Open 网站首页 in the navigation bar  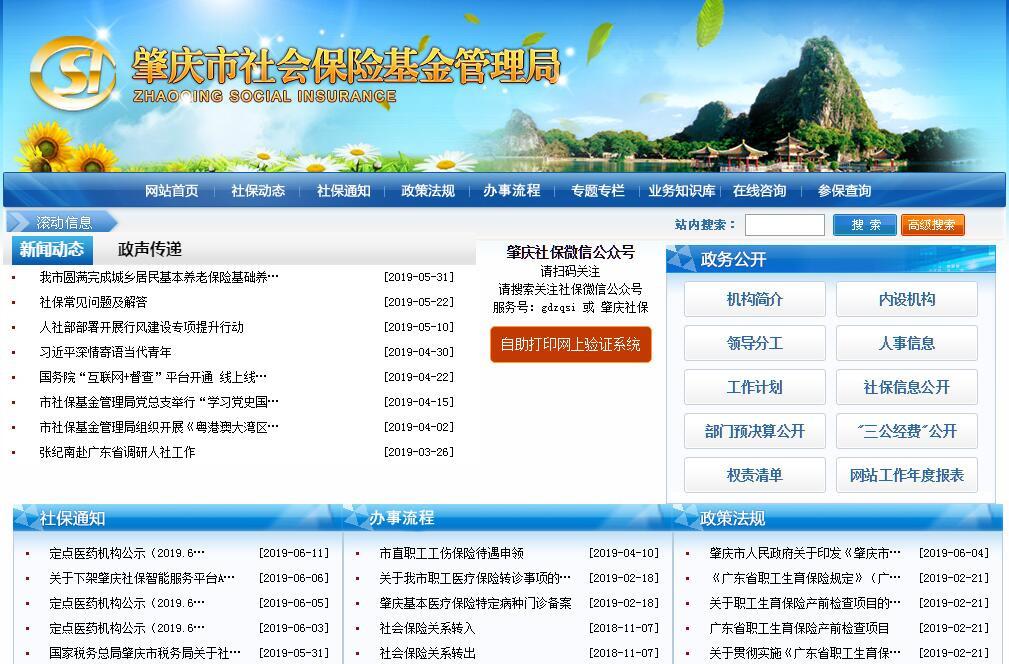[171, 191]
